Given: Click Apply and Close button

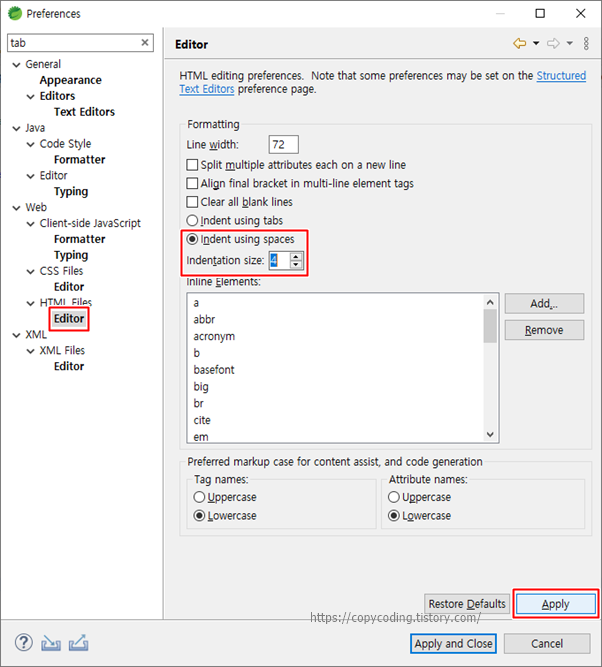Looking at the screenshot, I should (453, 643).
